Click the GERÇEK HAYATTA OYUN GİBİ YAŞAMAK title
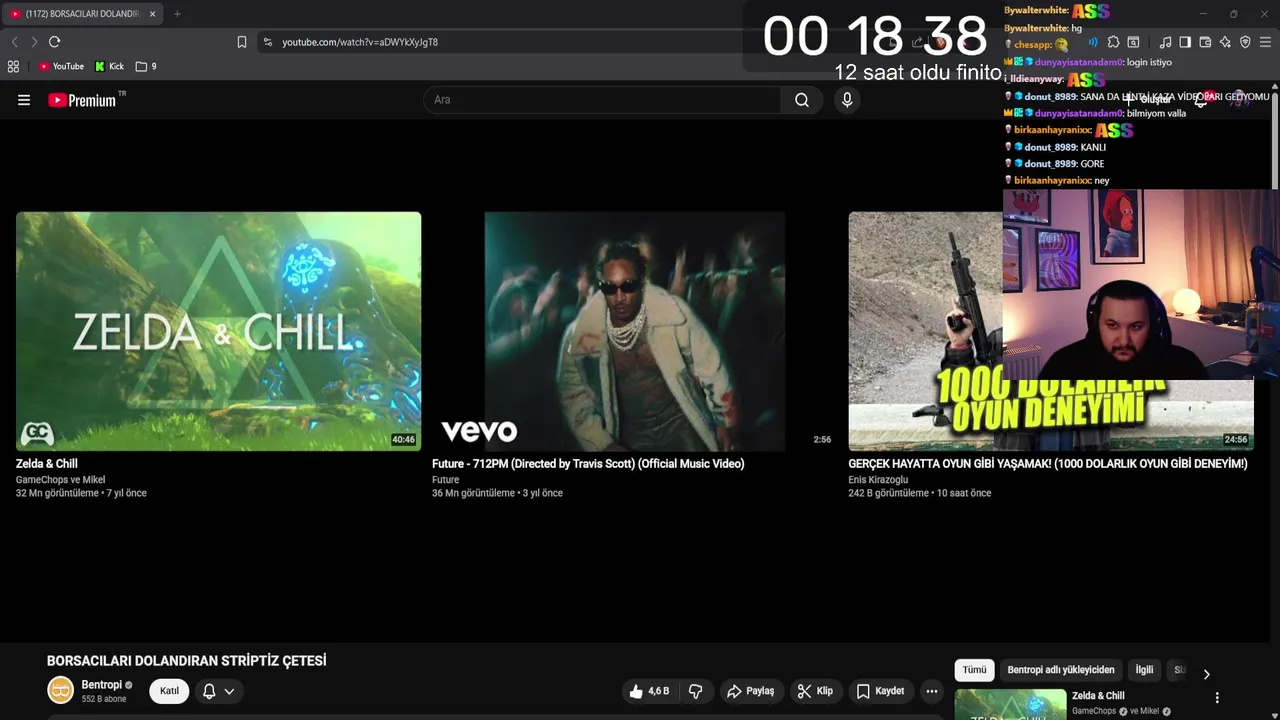1280x720 pixels. [x=1048, y=464]
